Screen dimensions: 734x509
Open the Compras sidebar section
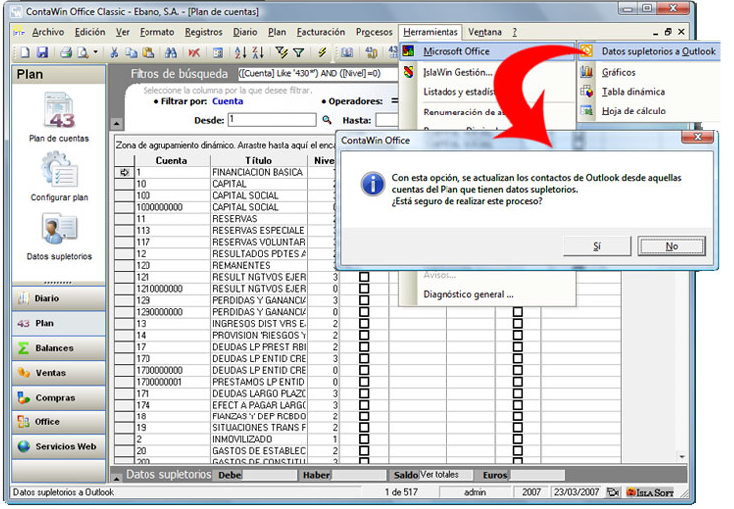click(59, 398)
